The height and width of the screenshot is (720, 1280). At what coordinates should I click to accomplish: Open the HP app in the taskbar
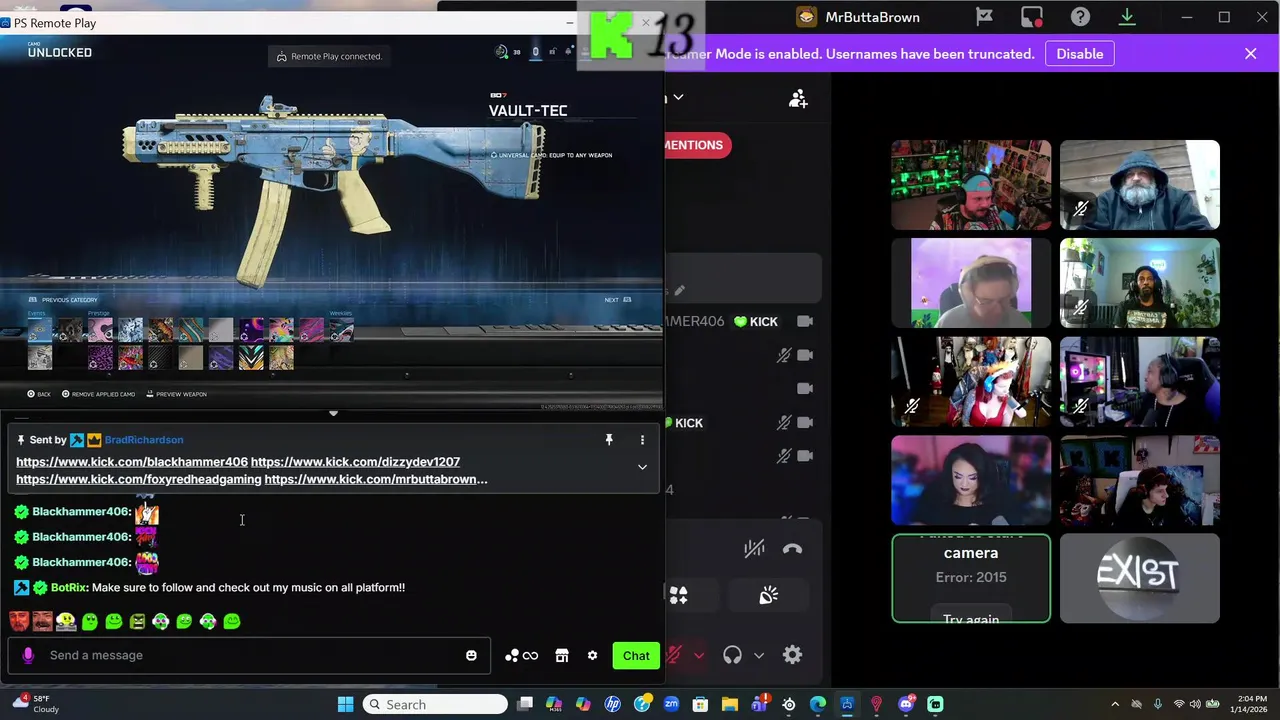[613, 704]
